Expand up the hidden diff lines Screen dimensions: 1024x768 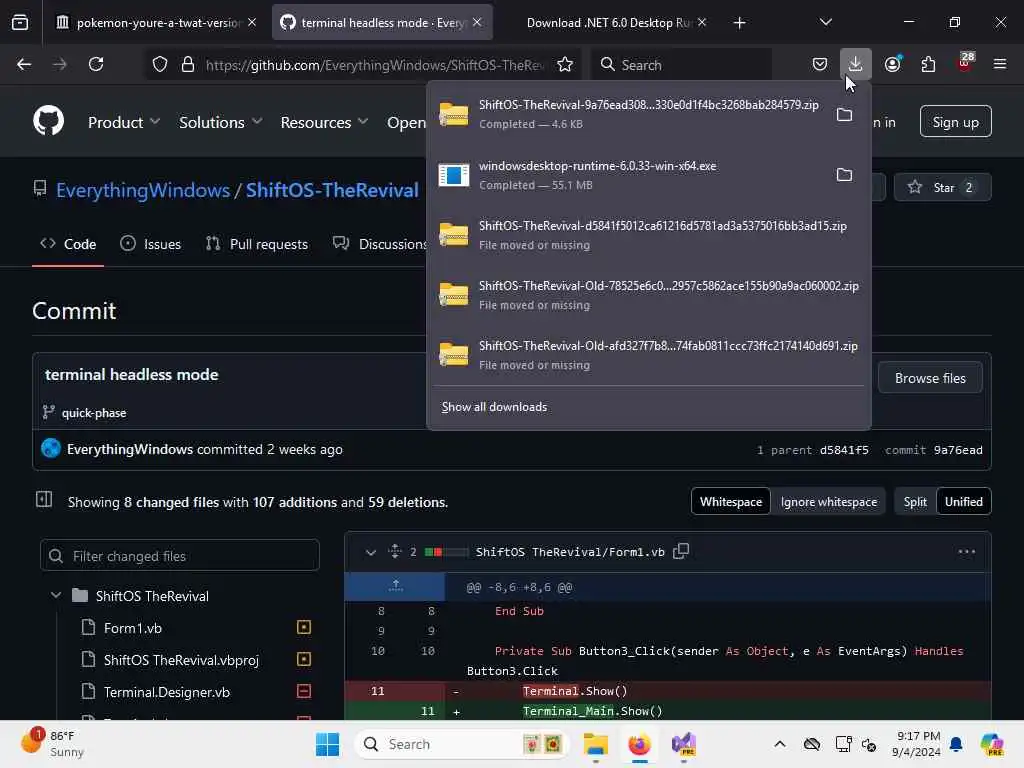[x=395, y=586]
